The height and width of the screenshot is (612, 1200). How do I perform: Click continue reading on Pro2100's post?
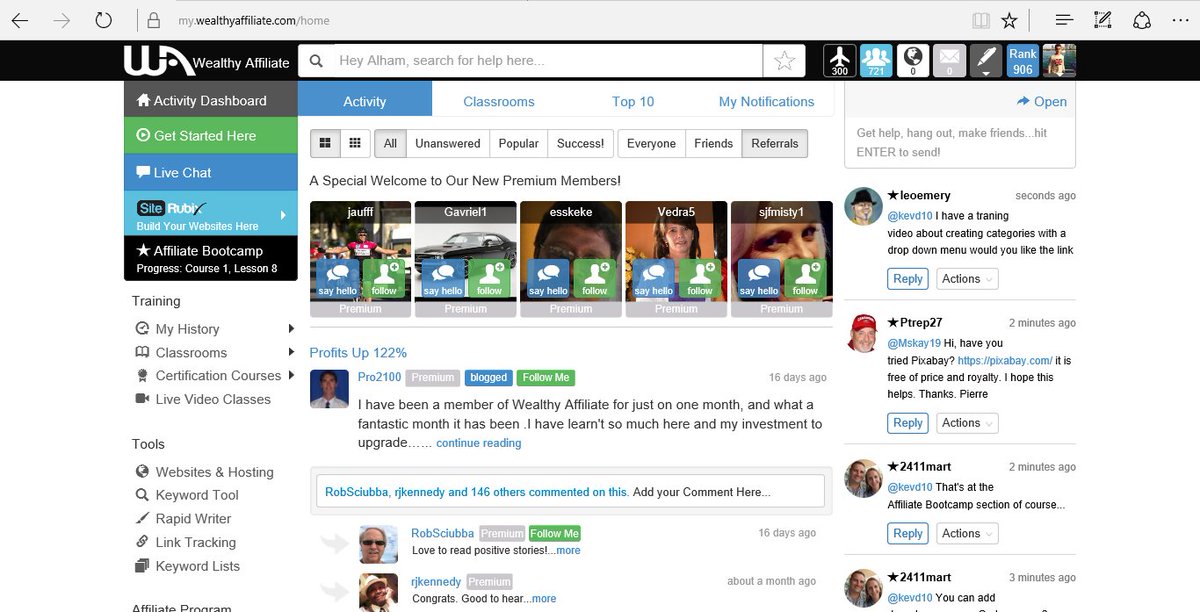click(x=478, y=443)
